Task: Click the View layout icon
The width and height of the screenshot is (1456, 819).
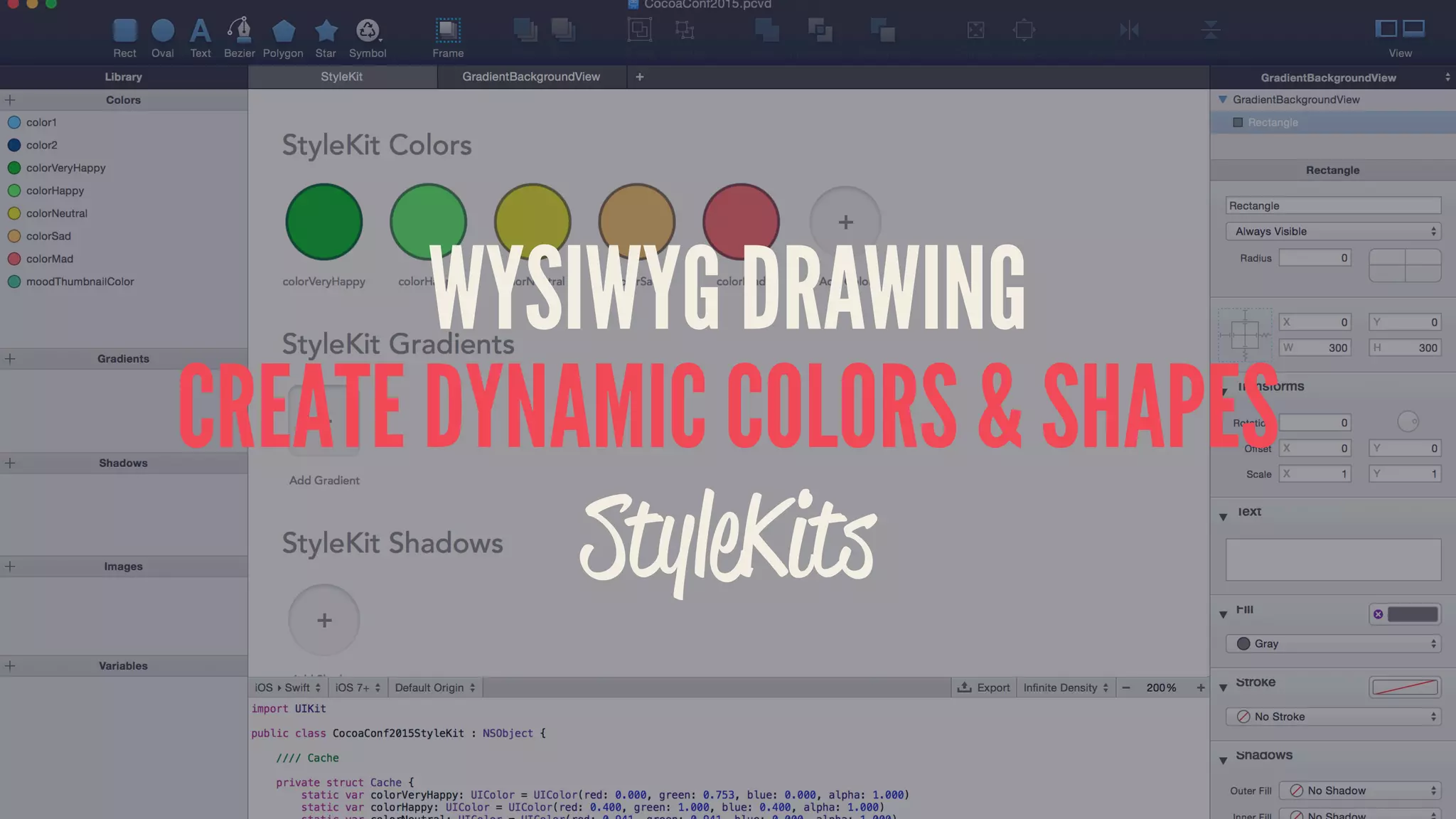Action: pyautogui.click(x=1400, y=38)
